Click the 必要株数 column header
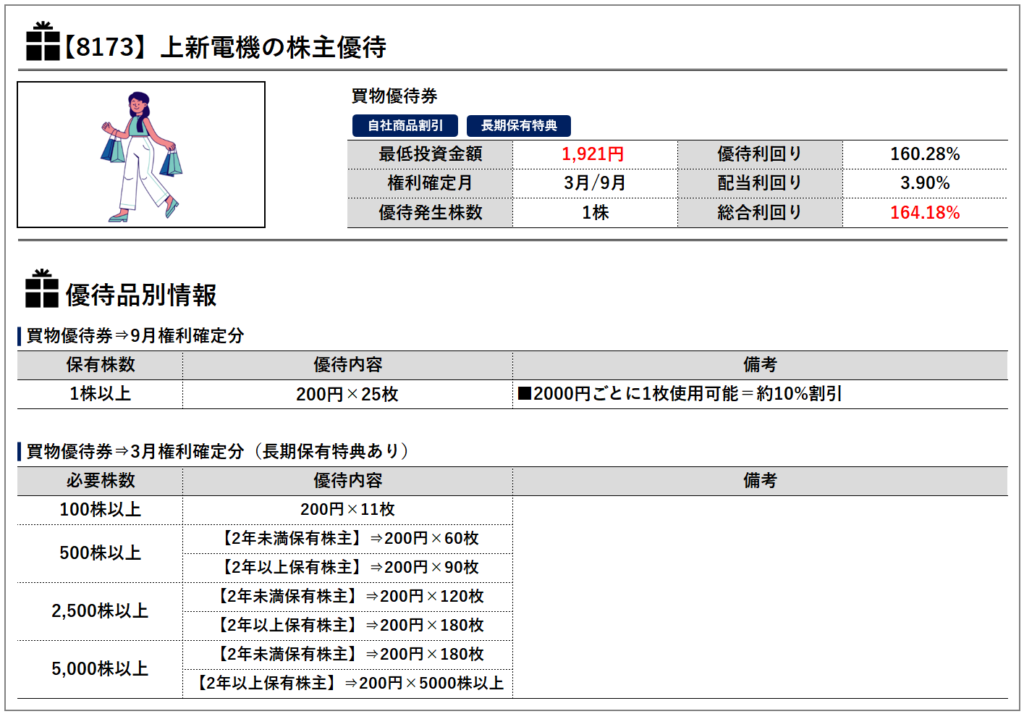The width and height of the screenshot is (1024, 714). click(x=100, y=481)
